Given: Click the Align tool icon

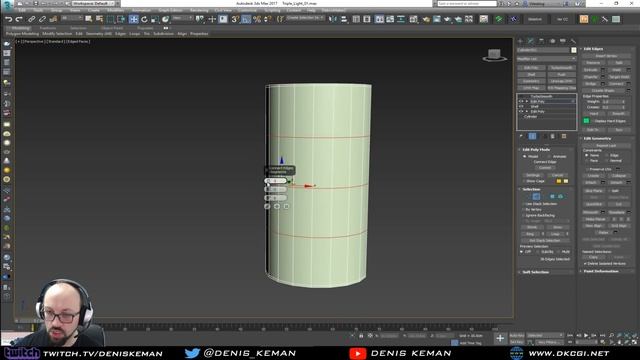Looking at the screenshot, I should [x=344, y=19].
